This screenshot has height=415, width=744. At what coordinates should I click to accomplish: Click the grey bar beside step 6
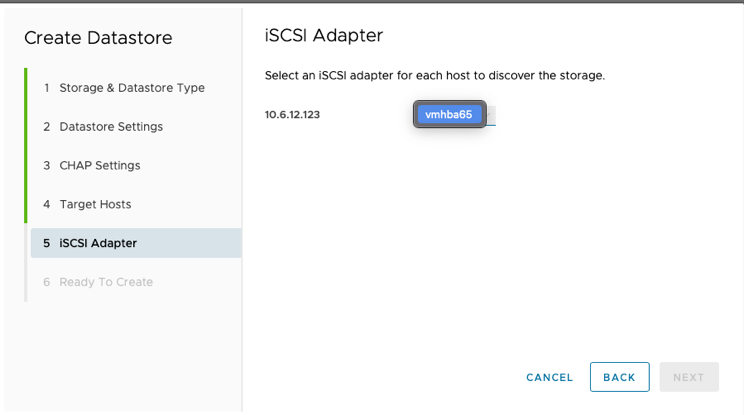(26, 282)
